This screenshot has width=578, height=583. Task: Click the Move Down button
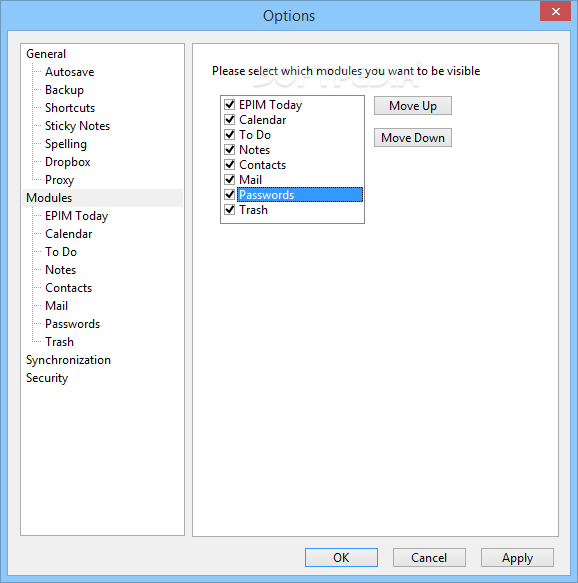pyautogui.click(x=413, y=138)
